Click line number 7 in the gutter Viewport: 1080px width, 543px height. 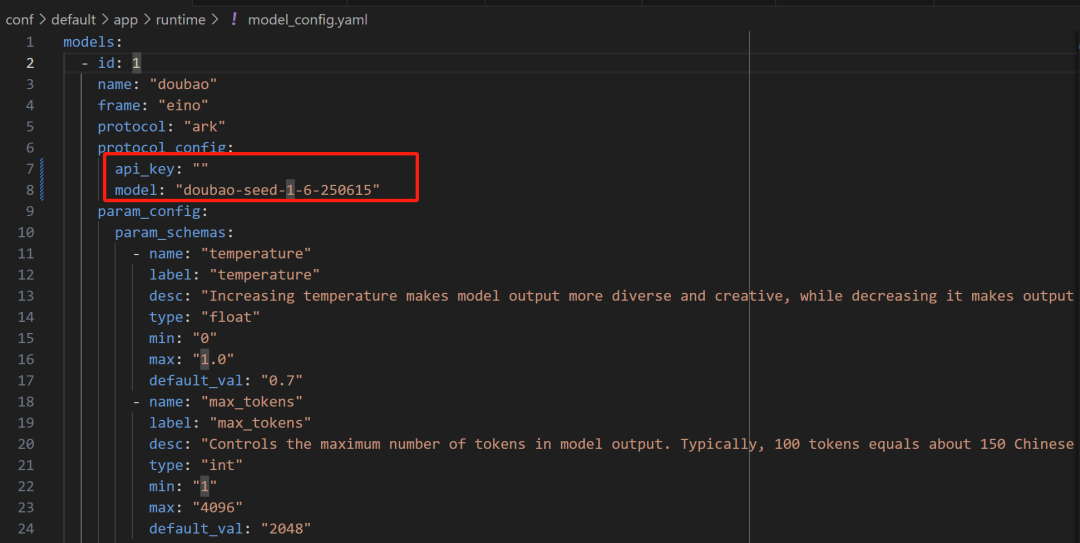(x=30, y=168)
